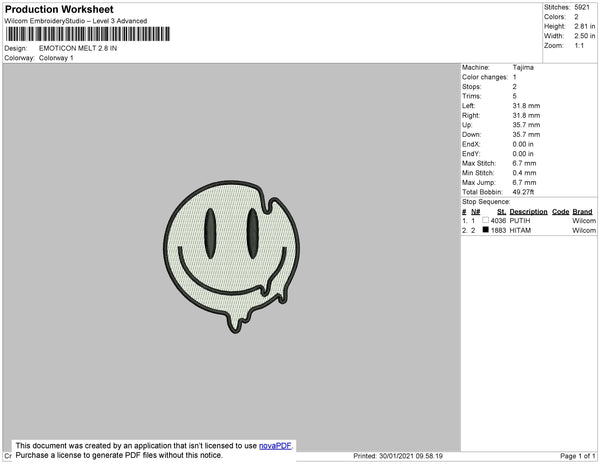The height and width of the screenshot is (464, 600).
Task: Click the white PUTIH color swatch
Action: coord(485,221)
